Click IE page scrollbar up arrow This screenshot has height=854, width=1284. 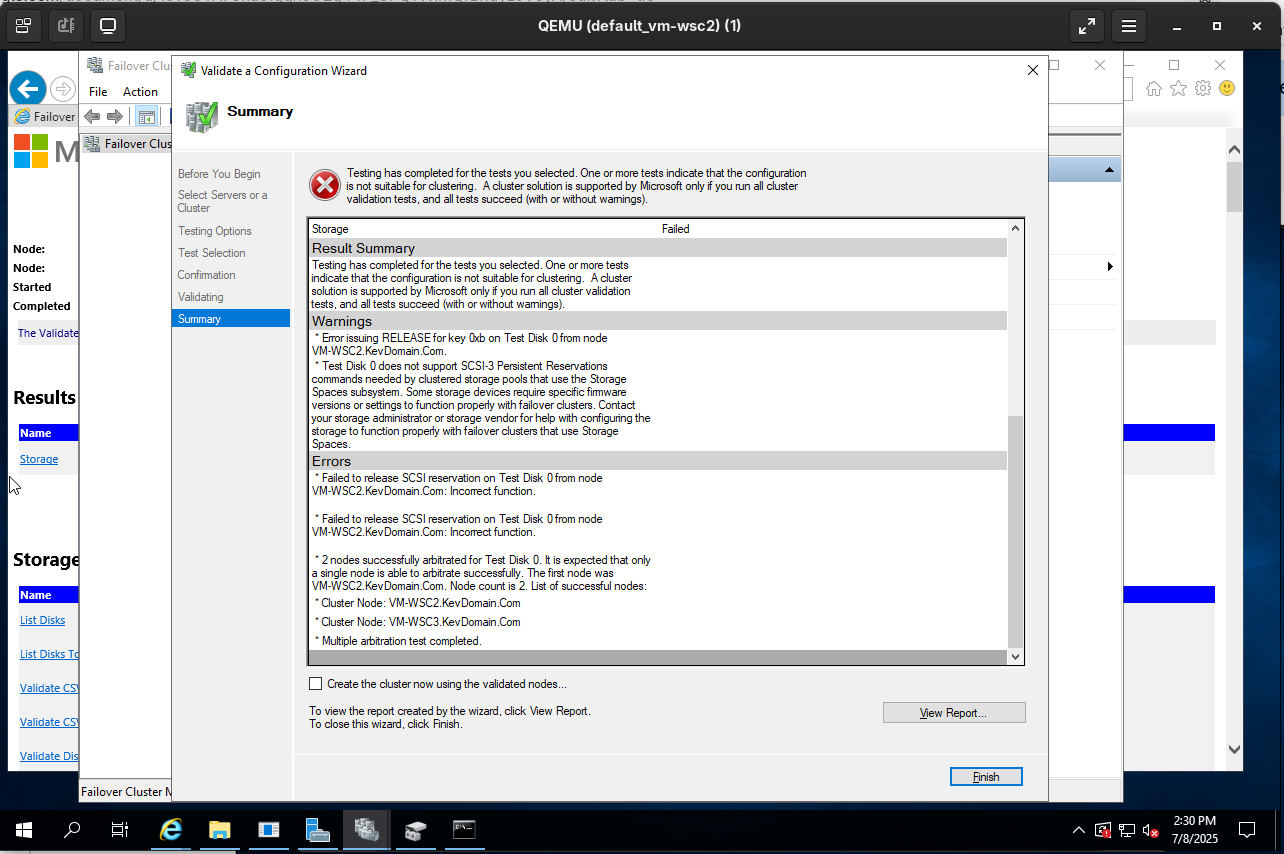(1234, 150)
